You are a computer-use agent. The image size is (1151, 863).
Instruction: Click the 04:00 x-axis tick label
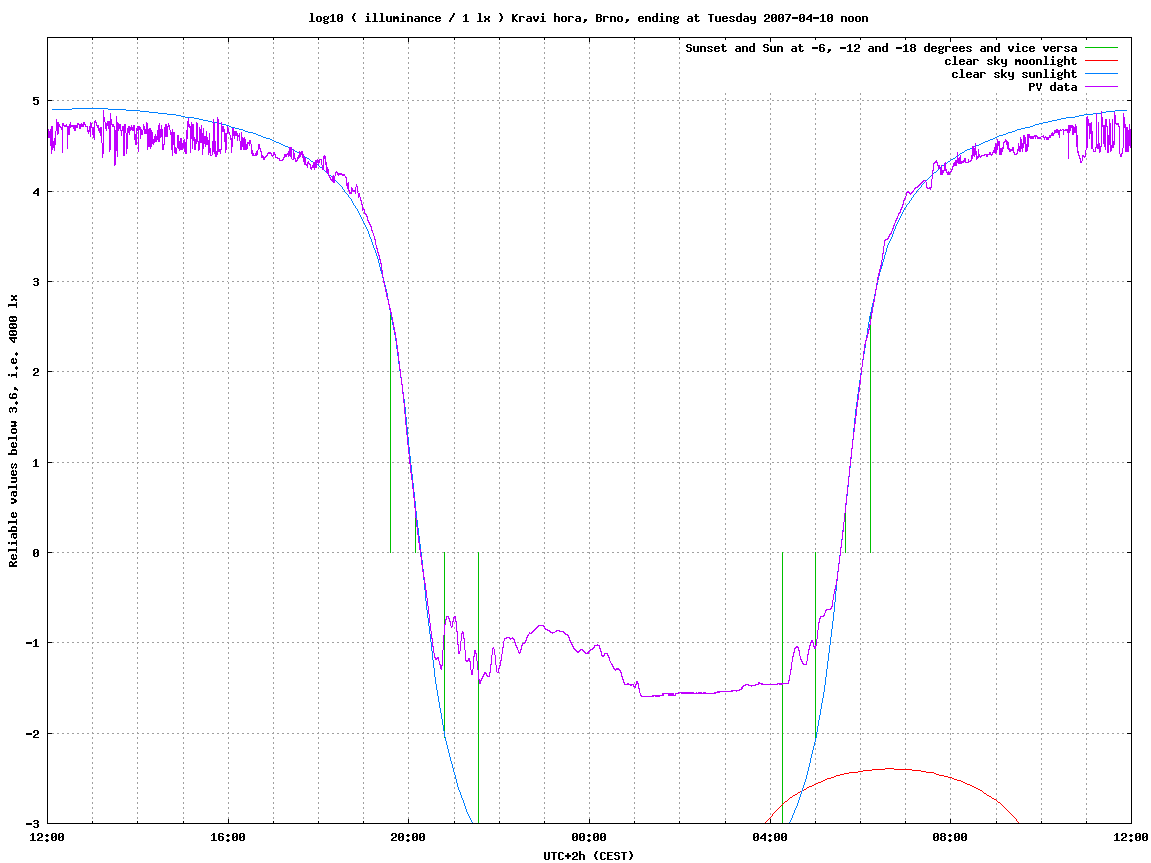[x=769, y=837]
